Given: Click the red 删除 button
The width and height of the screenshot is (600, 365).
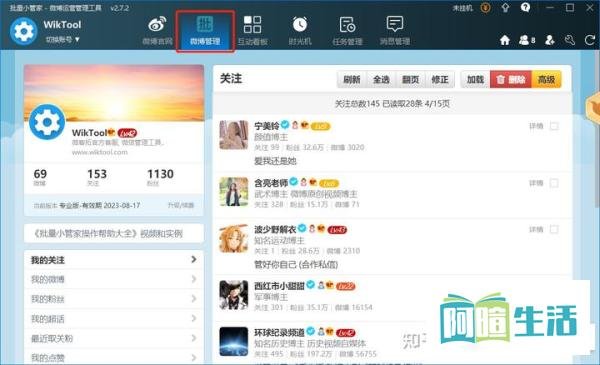Looking at the screenshot, I should (x=511, y=80).
